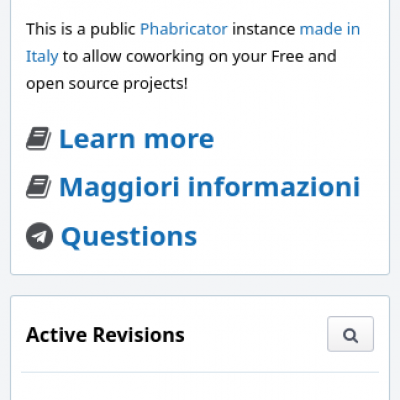The width and height of the screenshot is (400, 400).
Task: Click the paper plane icon beside Questions
Action: (39, 236)
